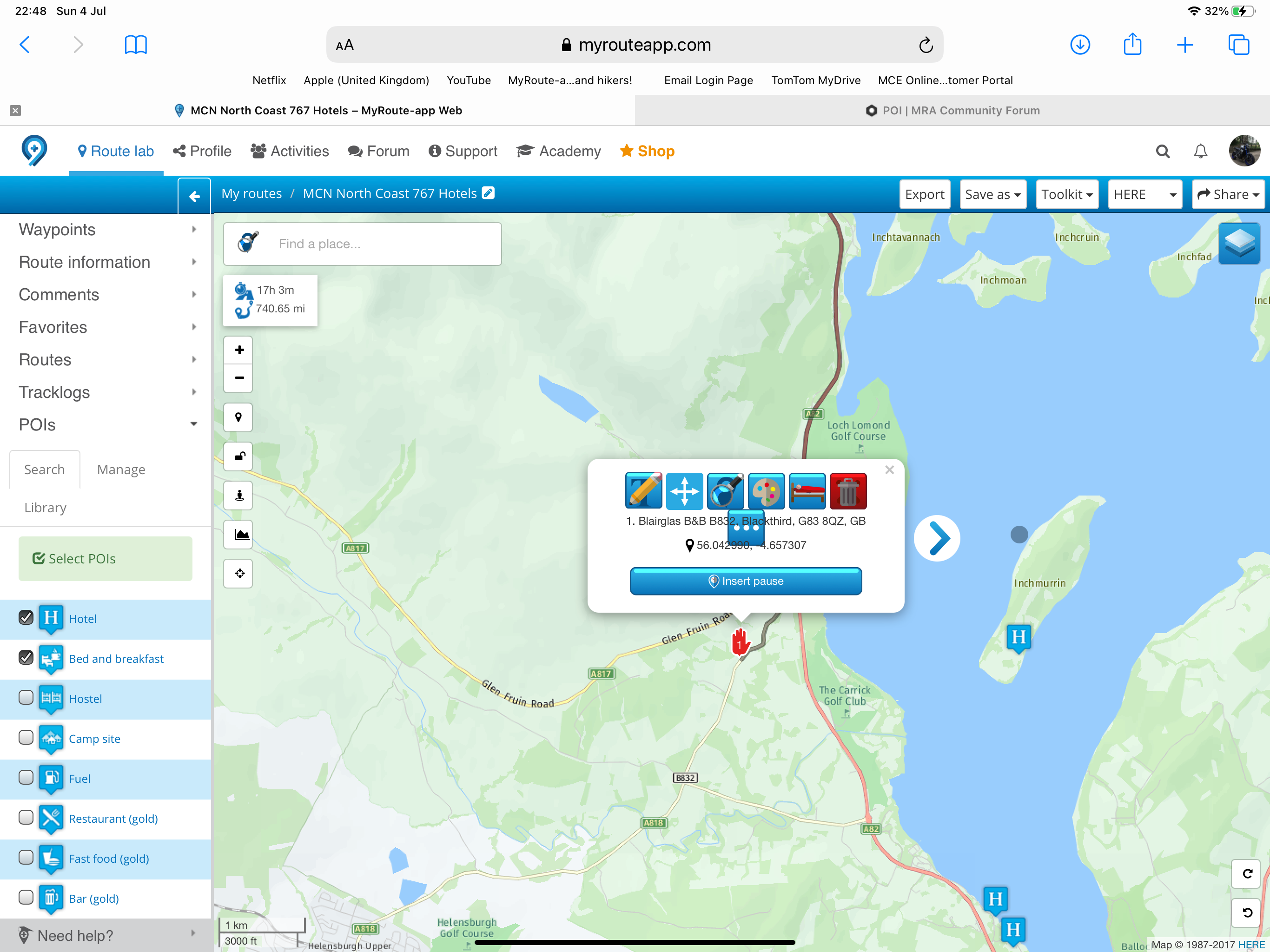Click the undo arrow on map
Viewport: 1270px width, 952px height.
[1246, 912]
